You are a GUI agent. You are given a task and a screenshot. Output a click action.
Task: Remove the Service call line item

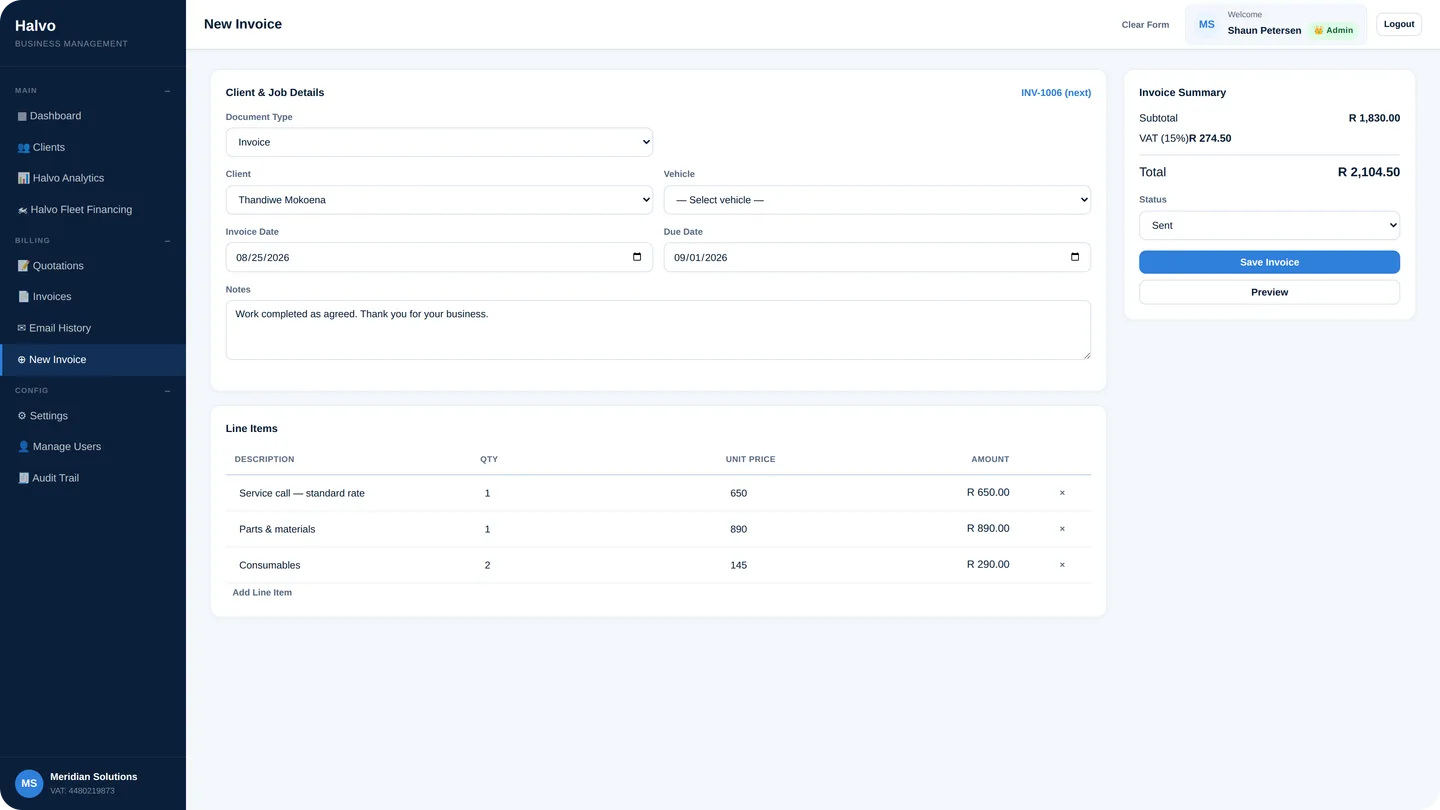1062,493
